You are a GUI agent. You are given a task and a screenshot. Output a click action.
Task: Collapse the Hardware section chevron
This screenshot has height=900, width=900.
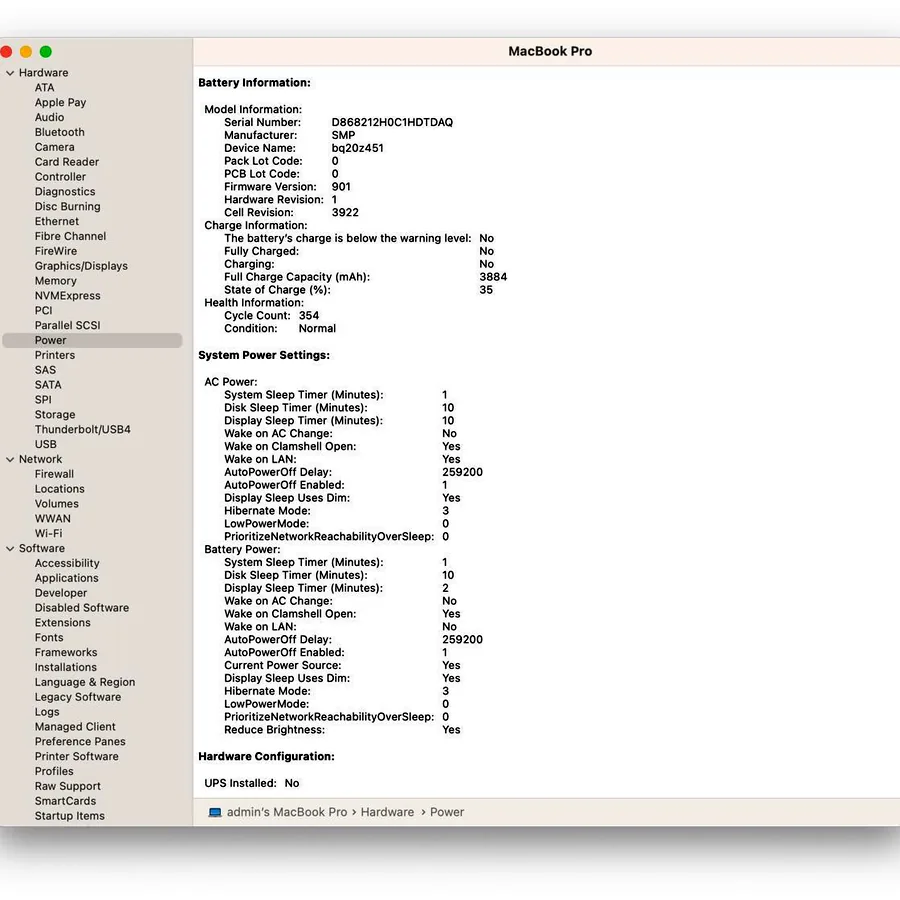click(x=10, y=73)
